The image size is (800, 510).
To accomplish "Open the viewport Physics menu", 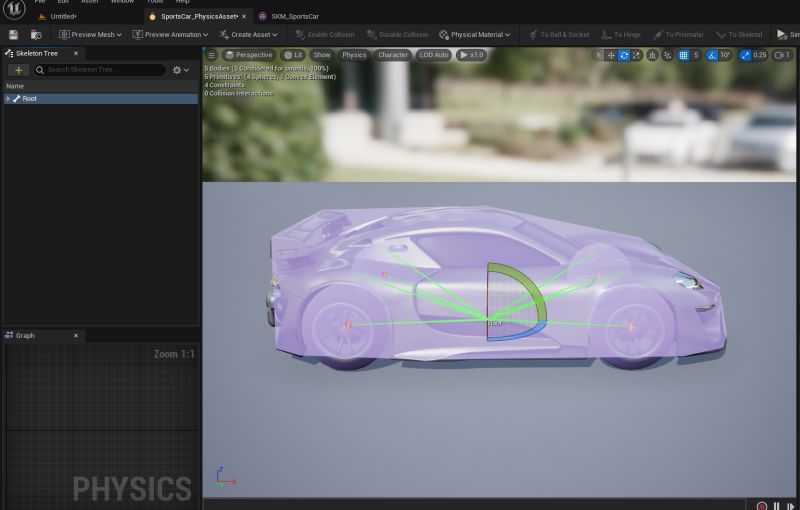I will click(354, 55).
